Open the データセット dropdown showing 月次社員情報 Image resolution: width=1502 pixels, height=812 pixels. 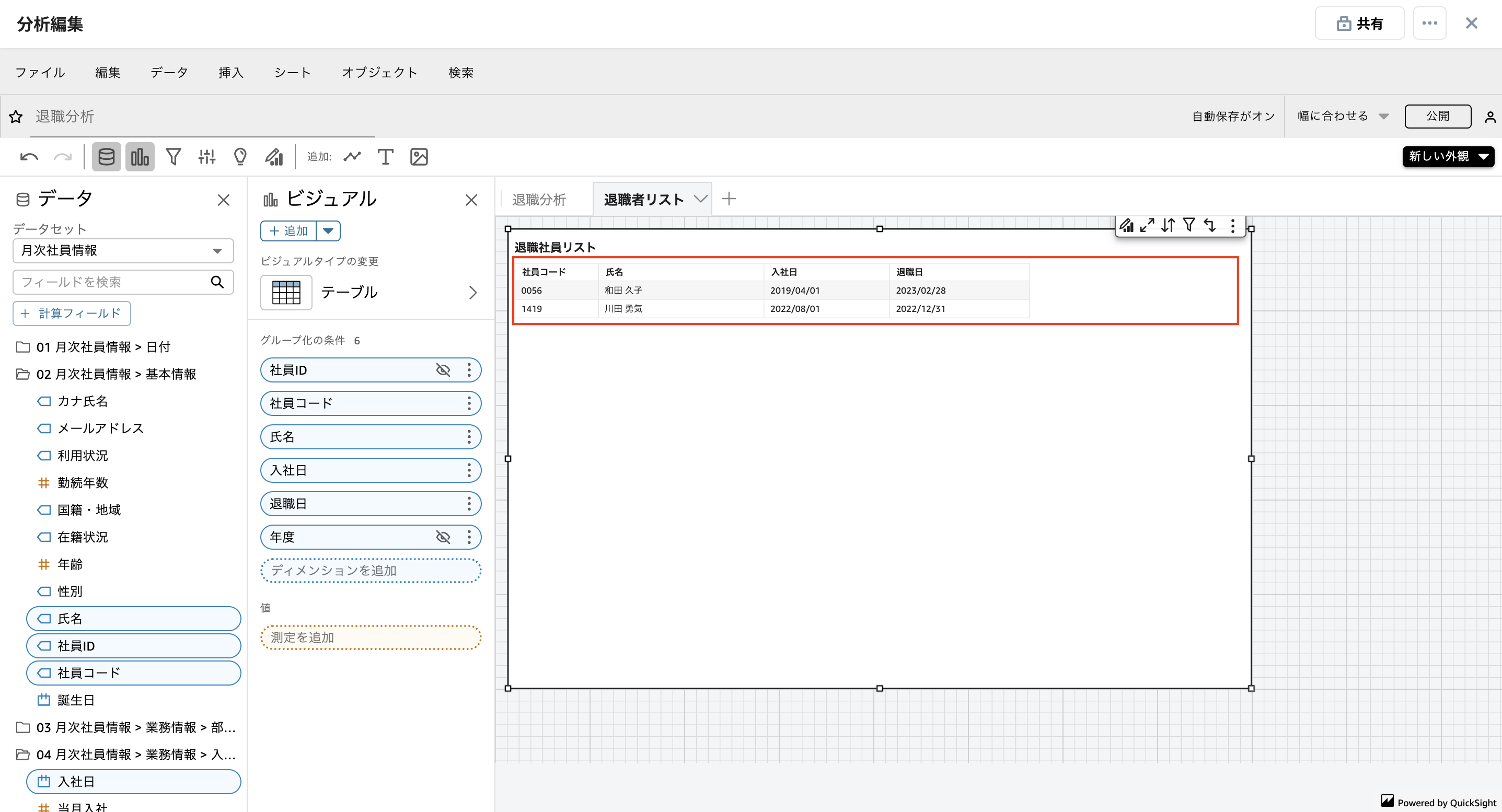tap(122, 251)
